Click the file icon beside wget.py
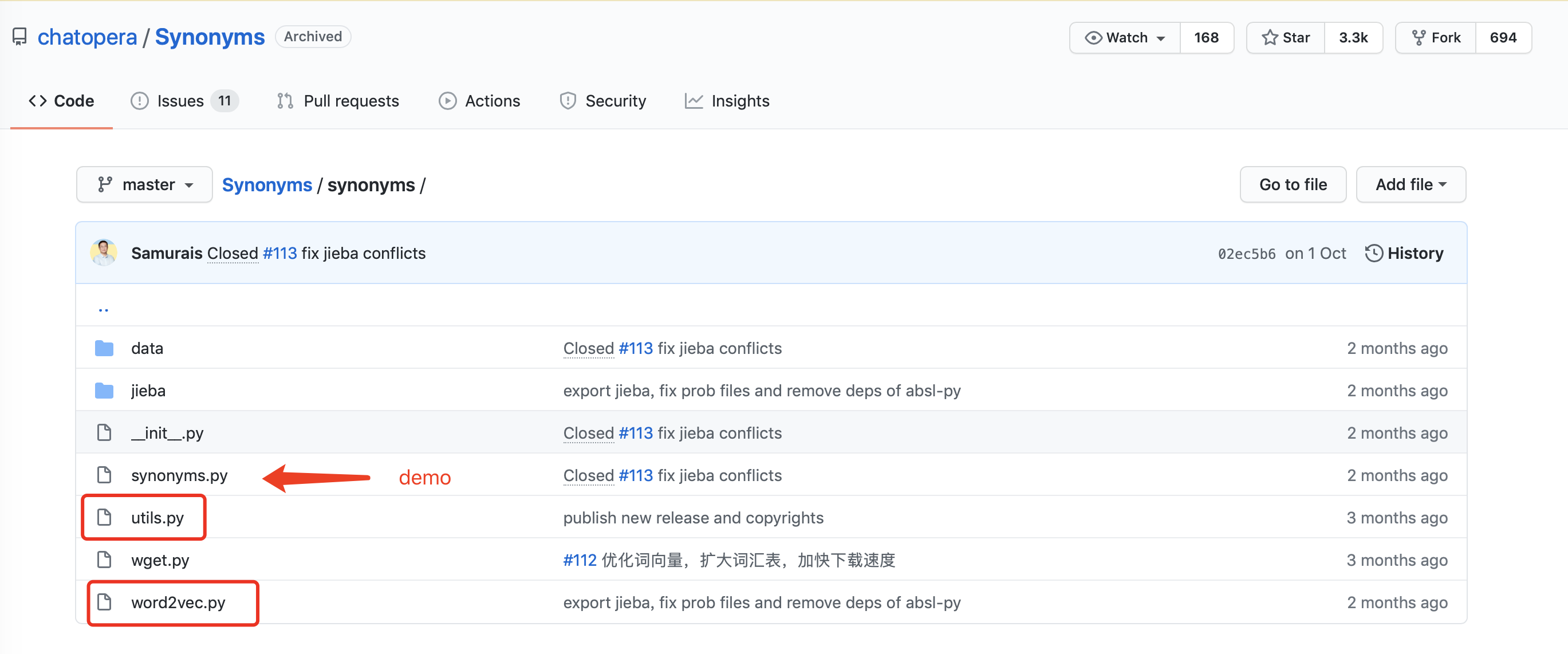Image resolution: width=1568 pixels, height=654 pixels. click(104, 560)
